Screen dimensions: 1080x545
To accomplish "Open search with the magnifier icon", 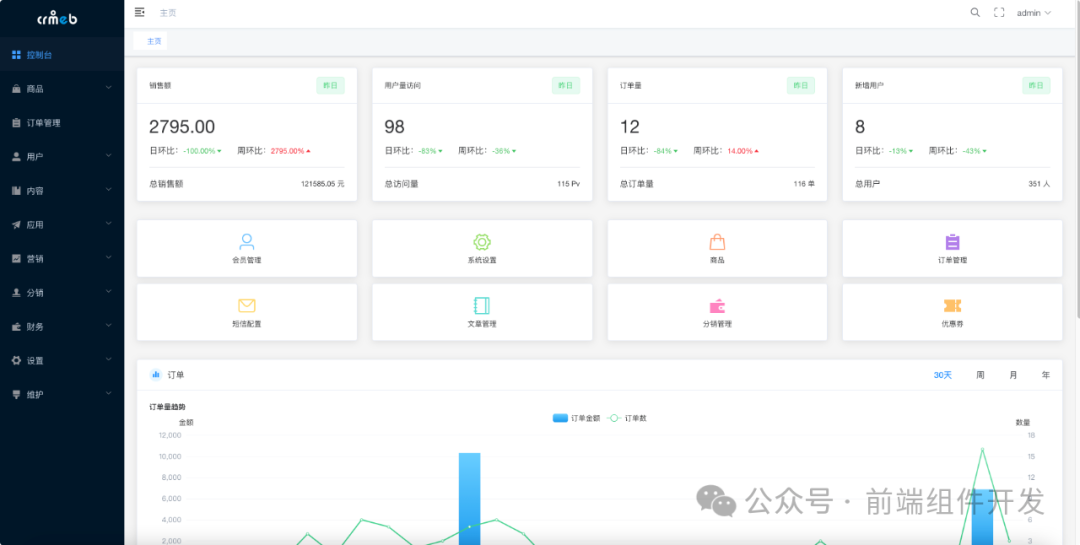I will (975, 12).
